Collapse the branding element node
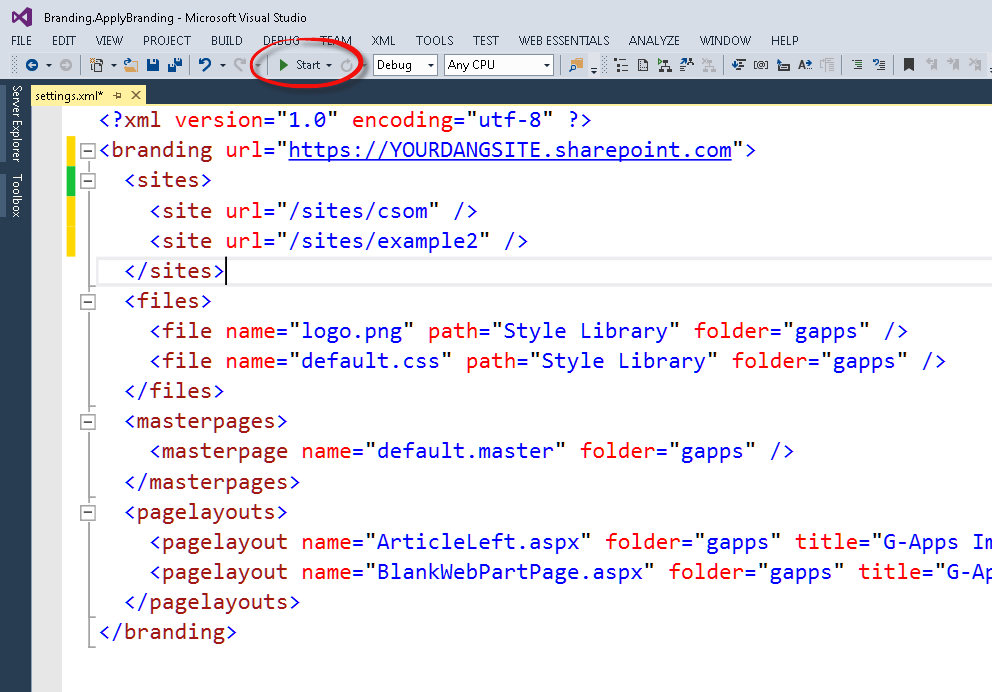 [x=88, y=151]
